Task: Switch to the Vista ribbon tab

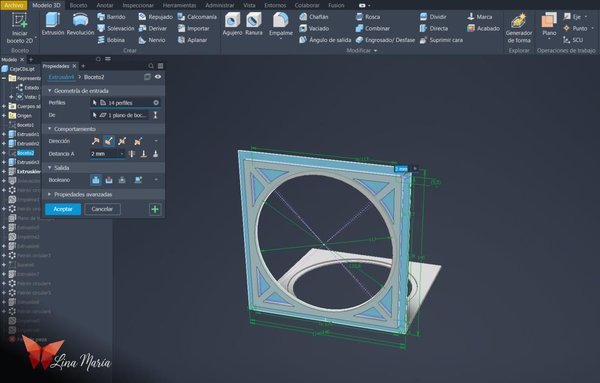Action: point(249,5)
